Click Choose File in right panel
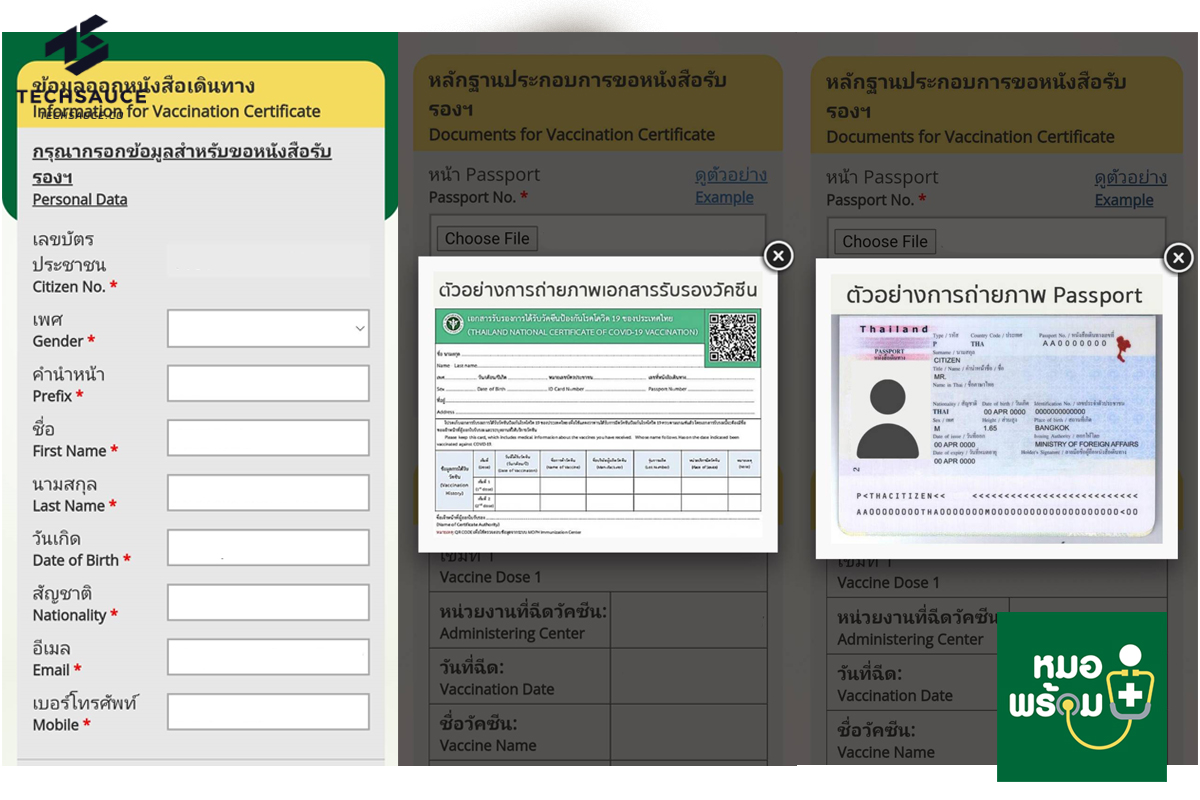 [885, 241]
